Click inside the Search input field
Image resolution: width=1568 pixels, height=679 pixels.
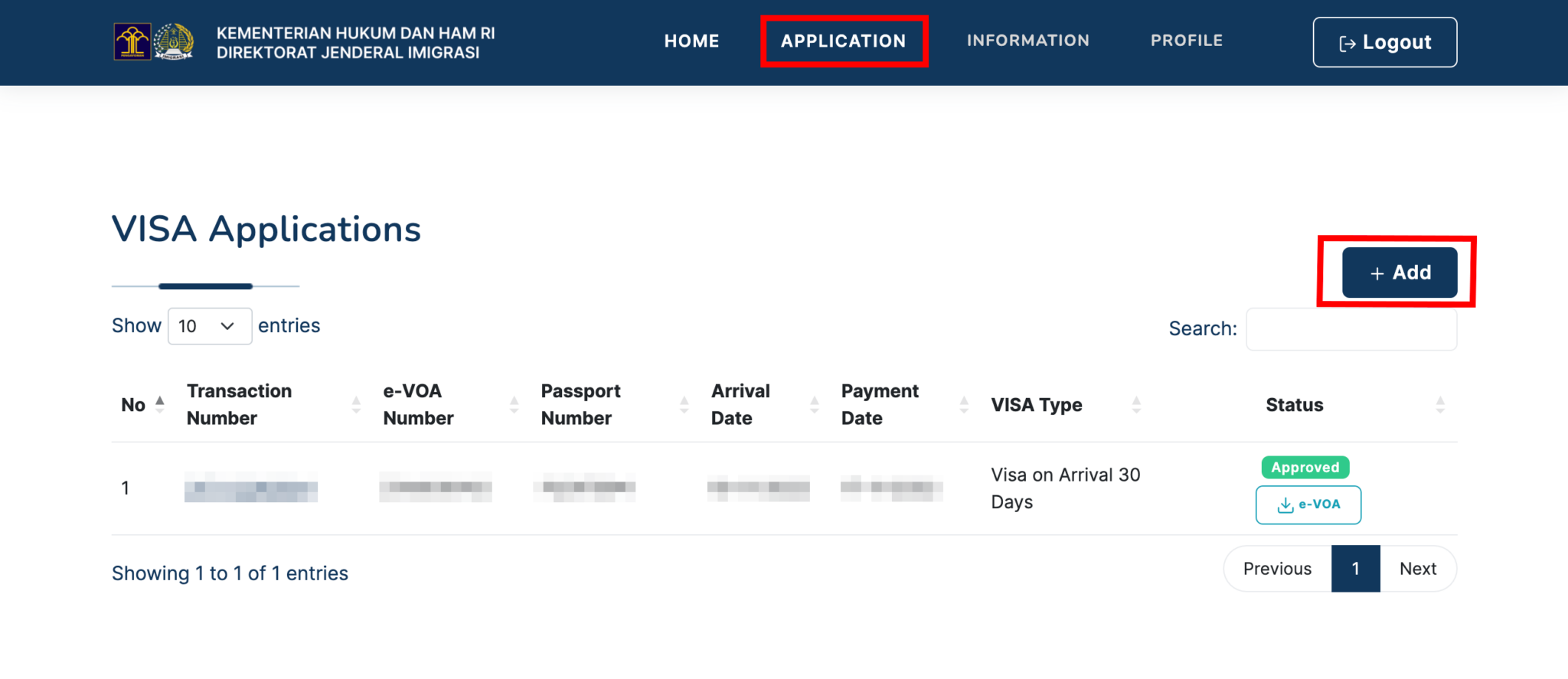click(1351, 328)
